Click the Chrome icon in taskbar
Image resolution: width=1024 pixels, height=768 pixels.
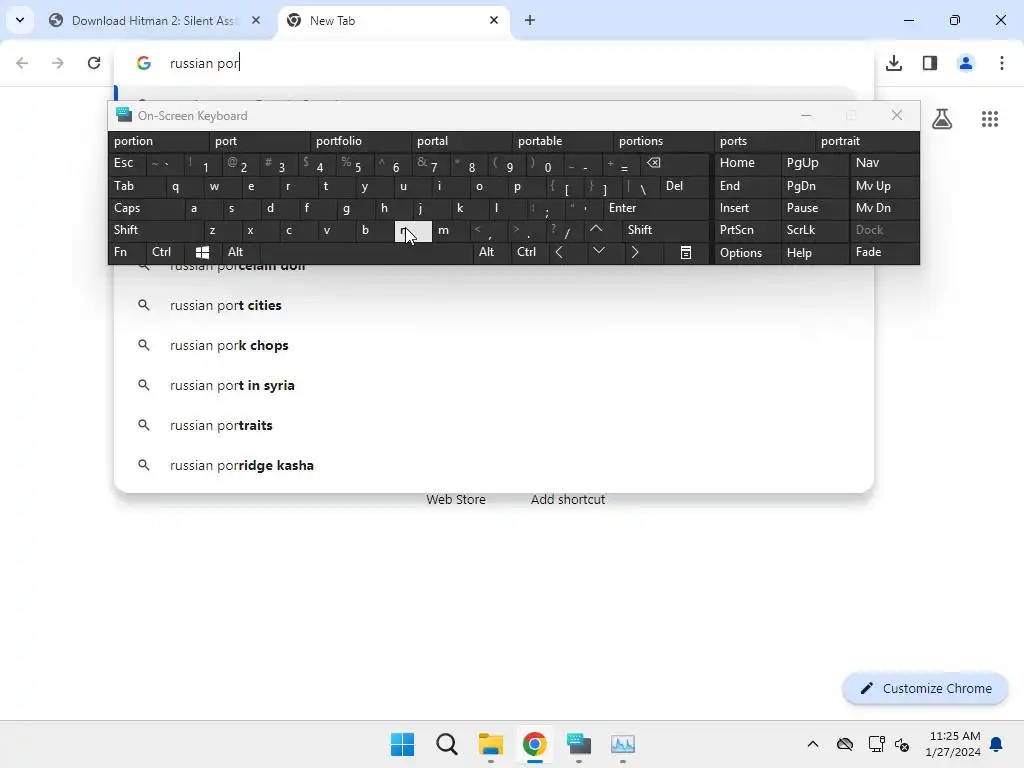pyautogui.click(x=534, y=744)
